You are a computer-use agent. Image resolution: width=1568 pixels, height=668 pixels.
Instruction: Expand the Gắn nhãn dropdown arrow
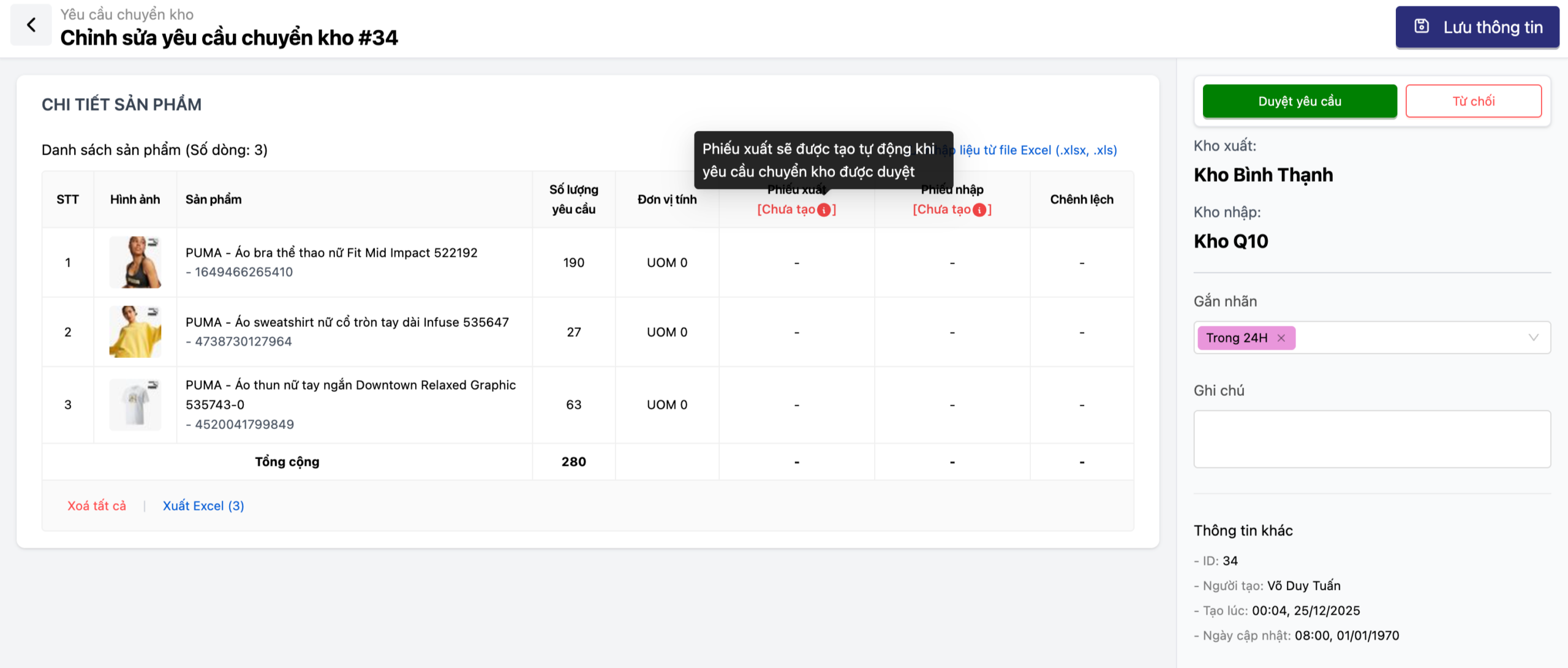[1533, 338]
